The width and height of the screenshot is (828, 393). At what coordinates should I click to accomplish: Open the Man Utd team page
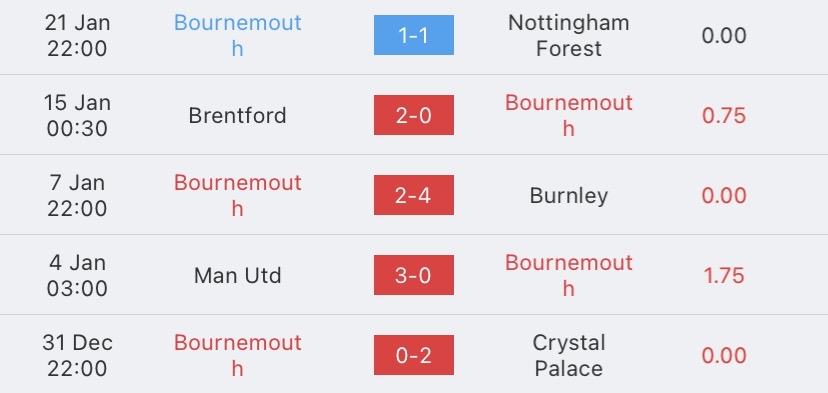(x=238, y=276)
